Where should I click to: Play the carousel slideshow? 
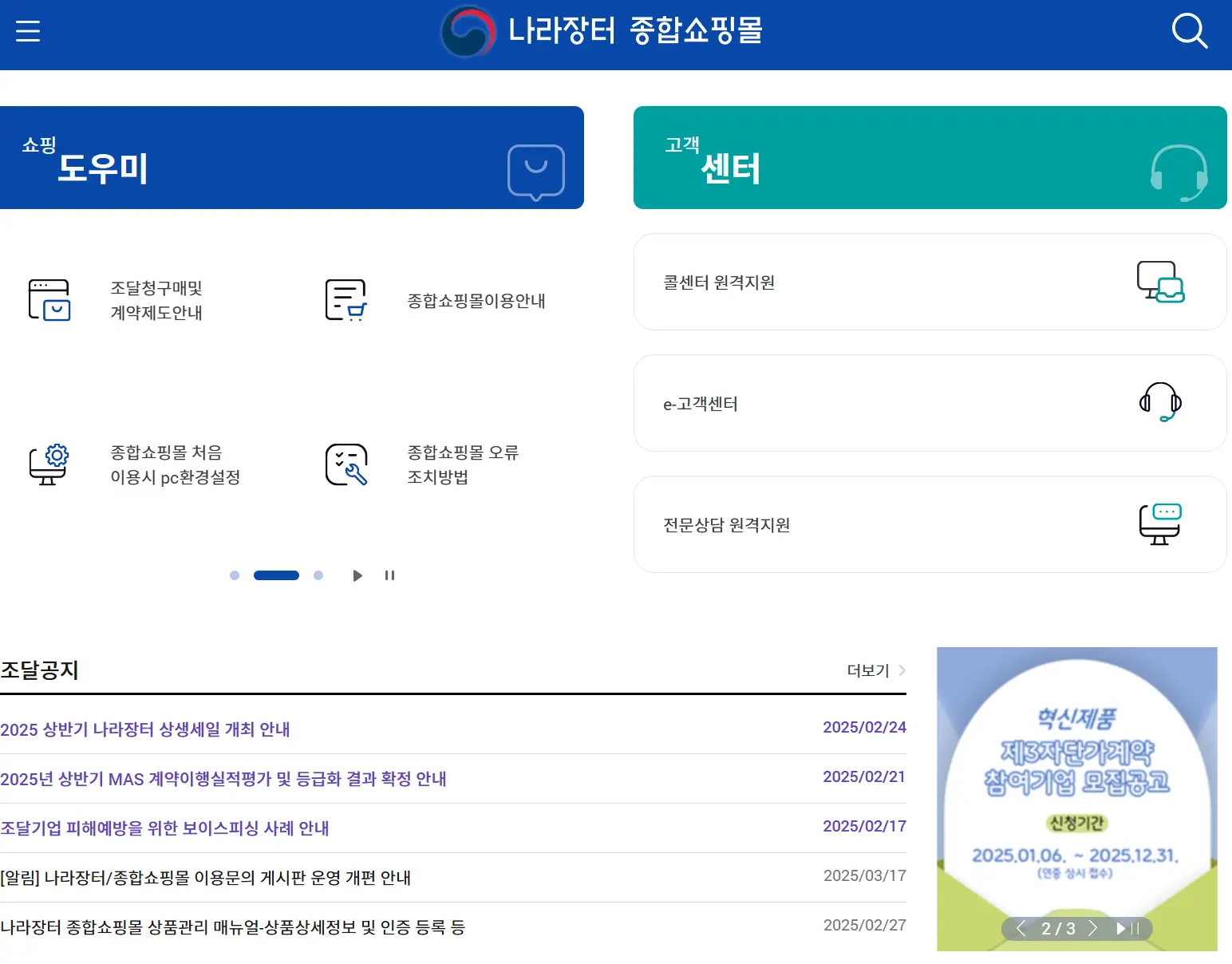point(357,575)
